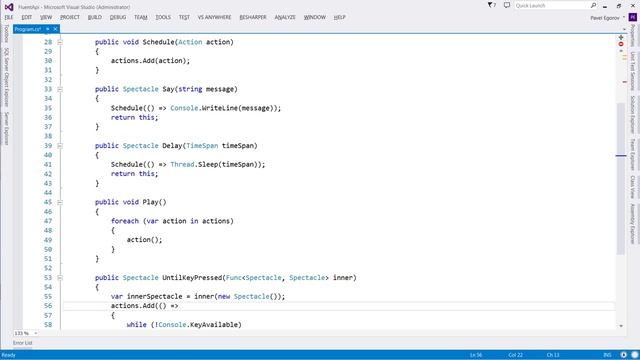Open the VIEW menu
640x360 pixels.
click(x=46, y=17)
